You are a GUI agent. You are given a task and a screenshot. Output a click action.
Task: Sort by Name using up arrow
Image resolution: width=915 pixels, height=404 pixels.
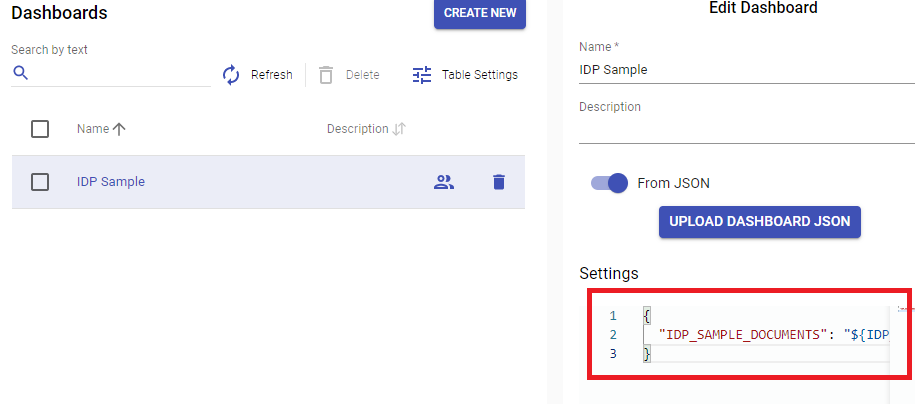click(120, 129)
